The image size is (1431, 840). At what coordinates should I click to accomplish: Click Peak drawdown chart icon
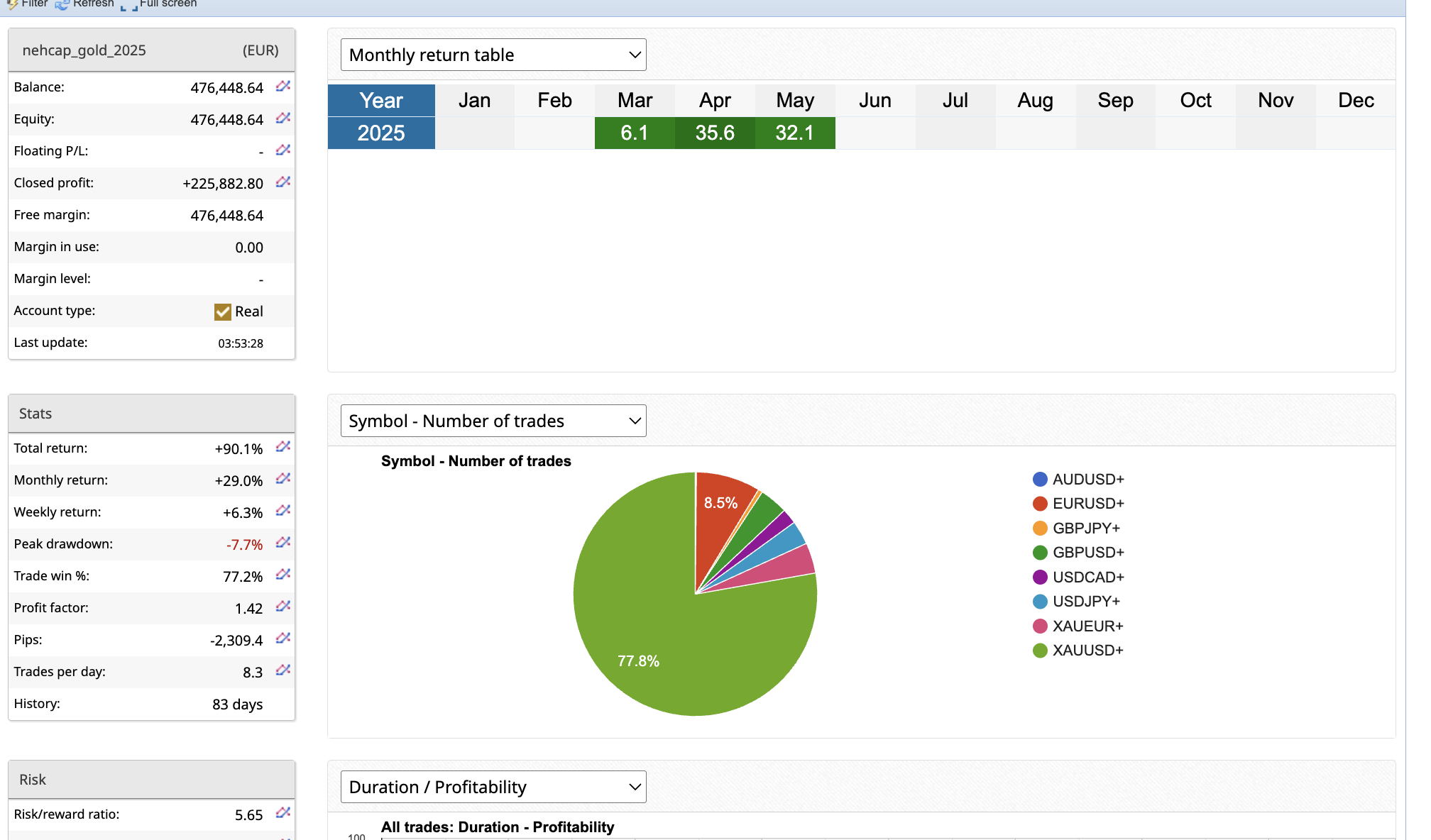283,543
